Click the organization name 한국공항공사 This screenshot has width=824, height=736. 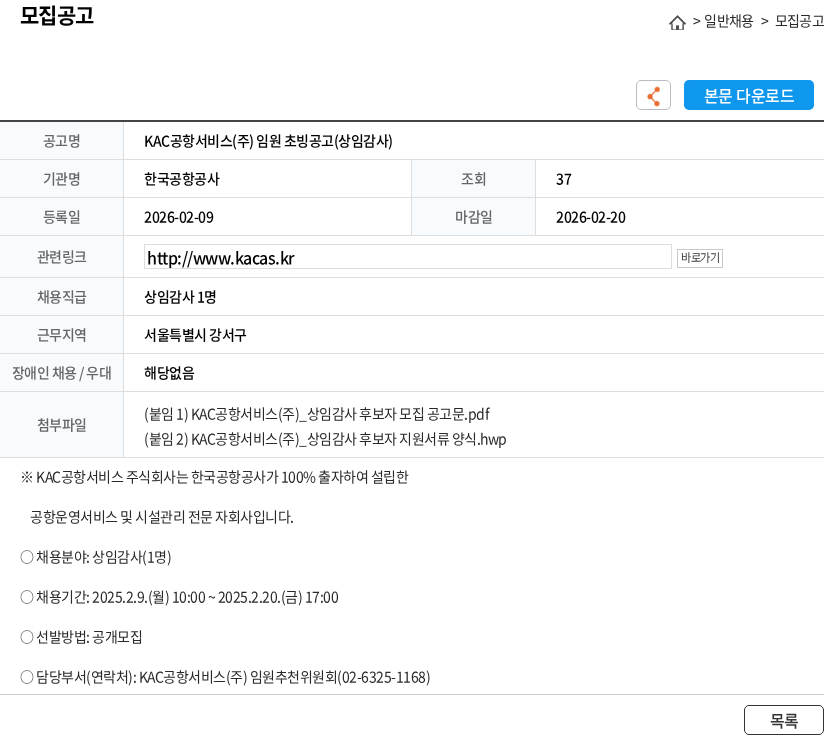(x=181, y=179)
